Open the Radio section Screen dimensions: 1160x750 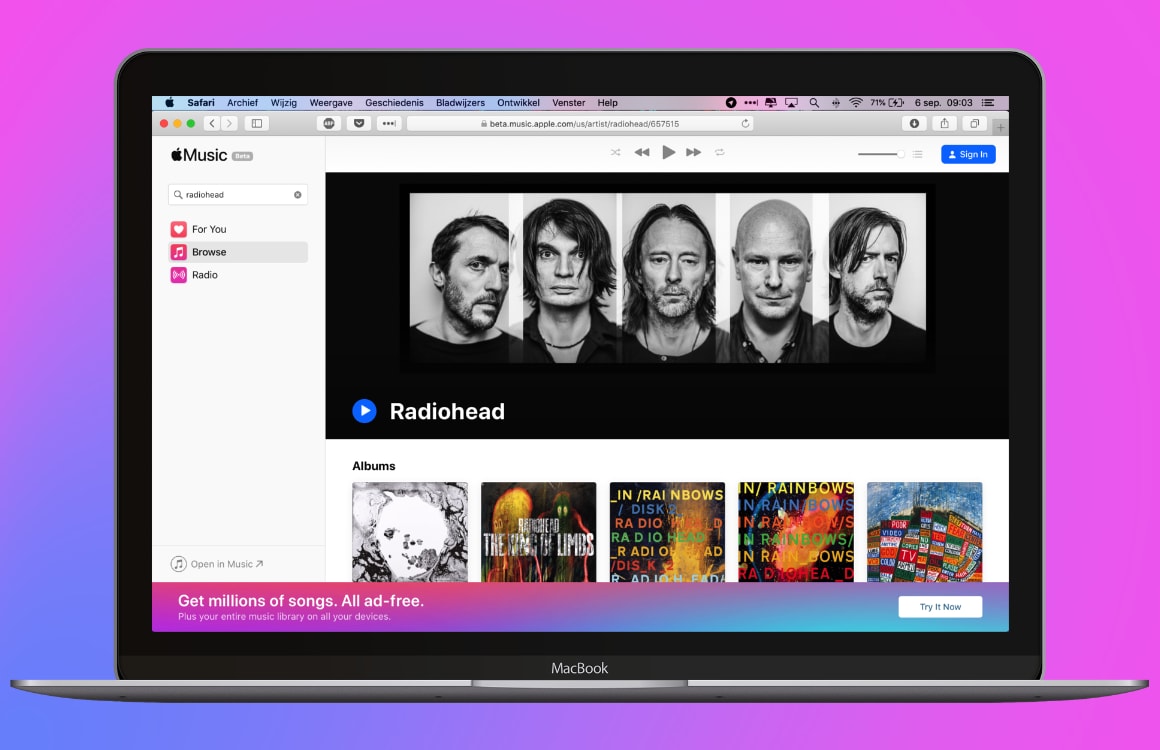click(237, 275)
